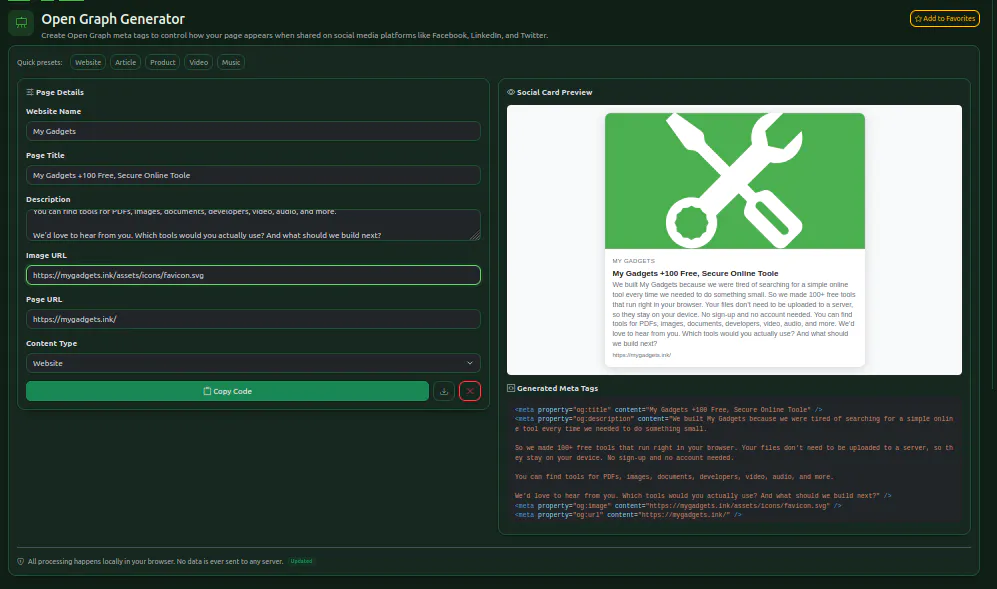
Task: Click the Social Card Preview eye icon
Action: pos(511,92)
